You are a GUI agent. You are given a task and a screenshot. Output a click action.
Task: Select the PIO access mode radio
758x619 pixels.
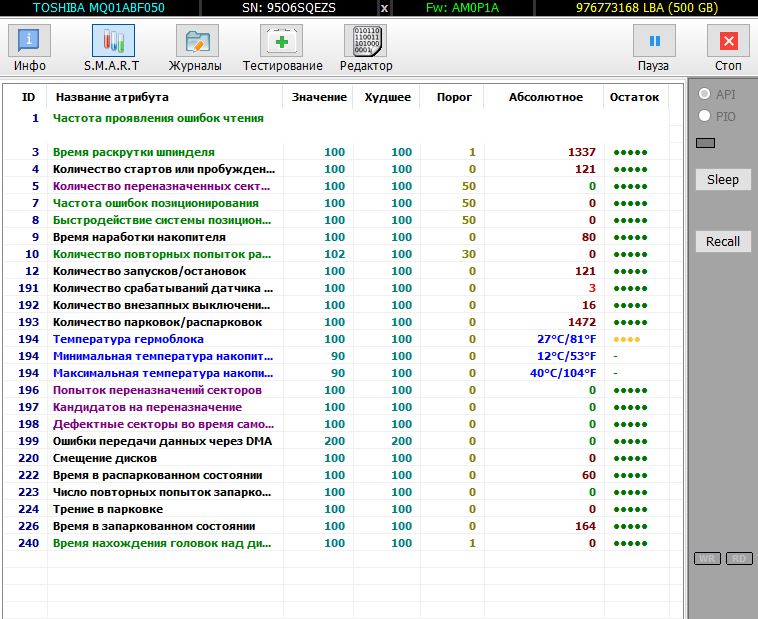pos(704,116)
